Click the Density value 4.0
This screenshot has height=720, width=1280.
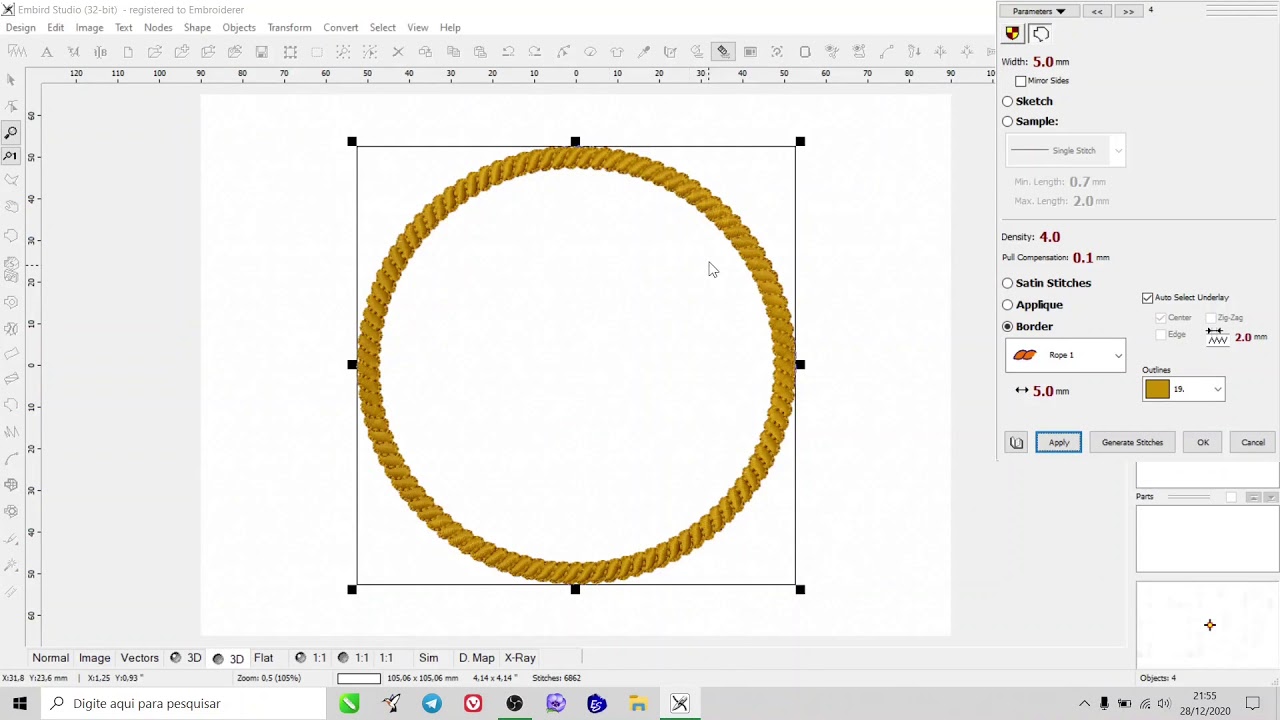click(1049, 237)
